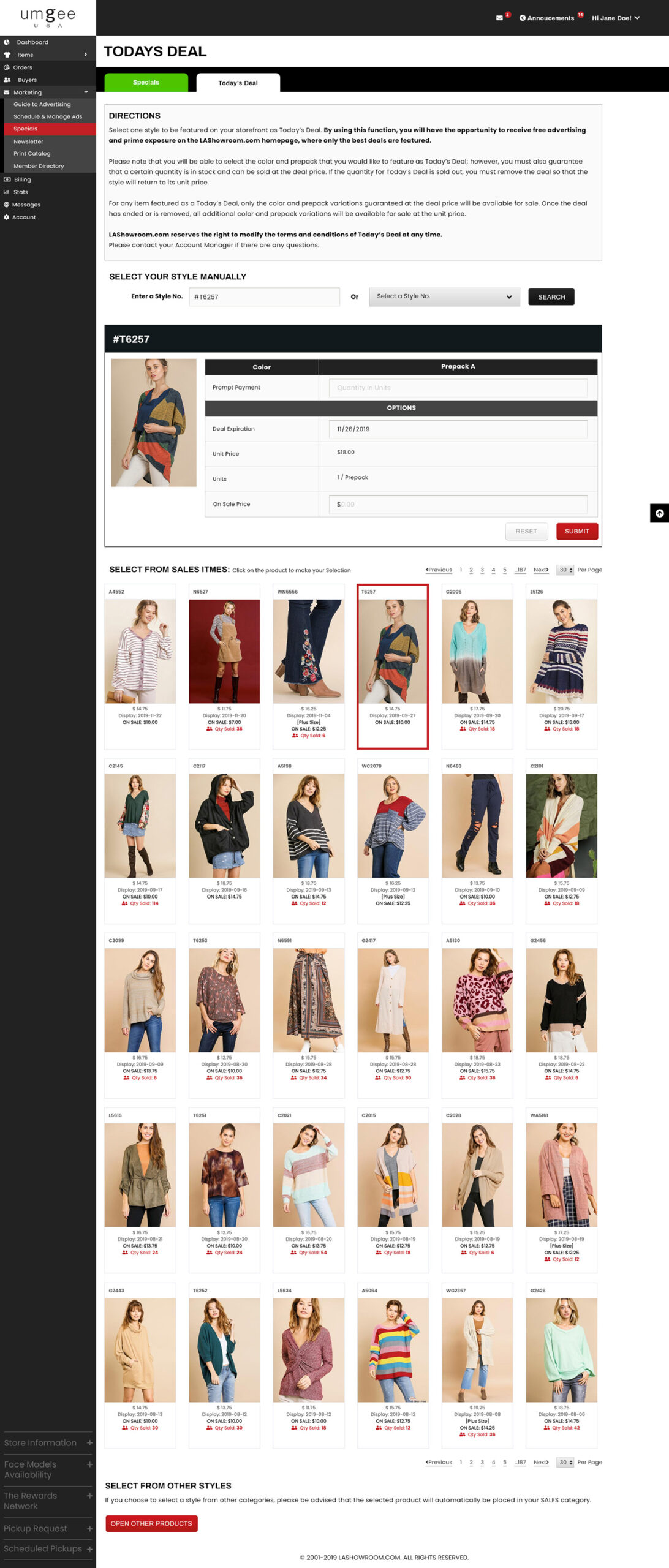This screenshot has height=1568, width=669.
Task: Open Newsletter in the Marketing submenu
Action: point(28,141)
